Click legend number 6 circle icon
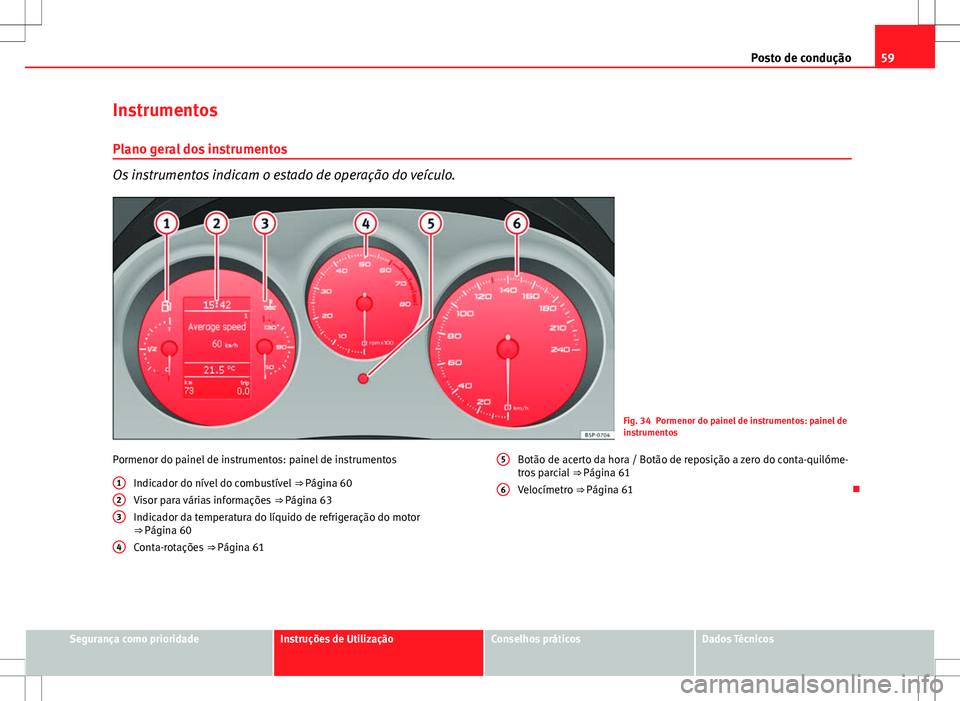960x701 pixels. coord(503,490)
